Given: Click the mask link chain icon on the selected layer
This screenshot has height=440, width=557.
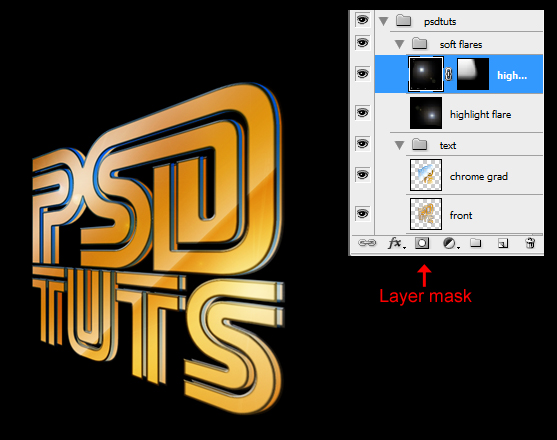Looking at the screenshot, I should pos(448,74).
